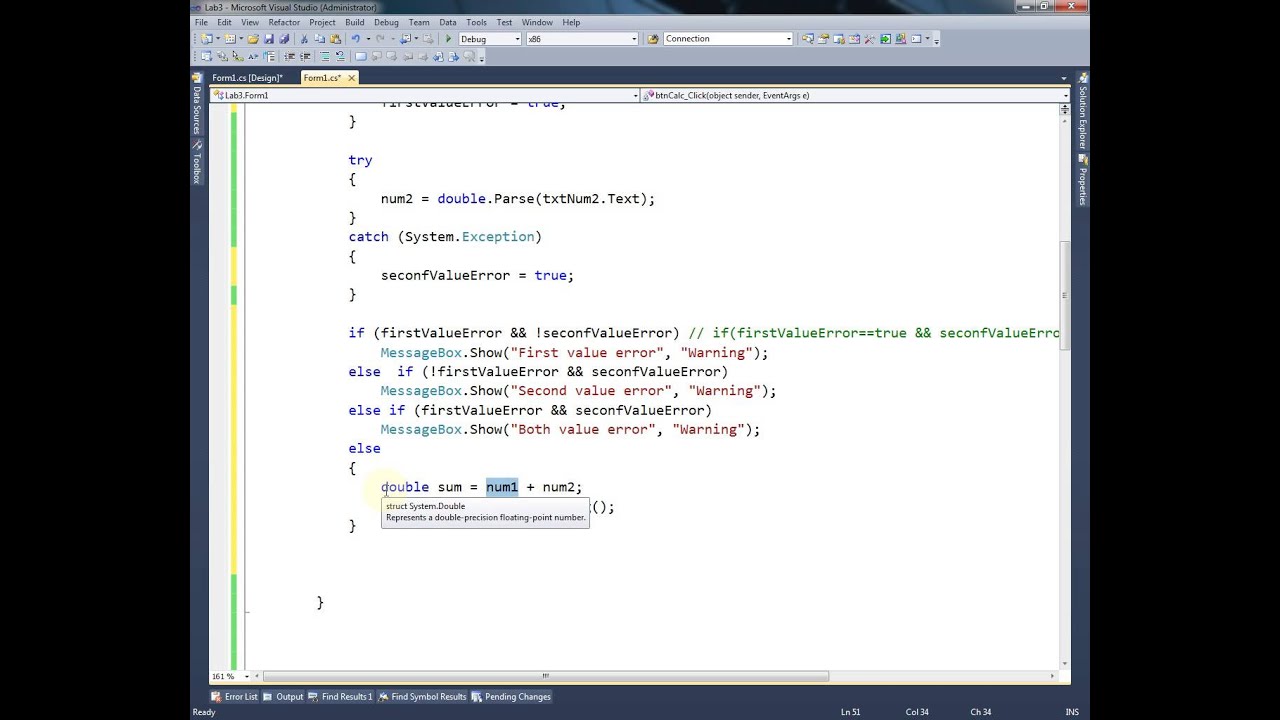Cut selection with the scissors icon
The image size is (1280, 720).
pos(304,39)
